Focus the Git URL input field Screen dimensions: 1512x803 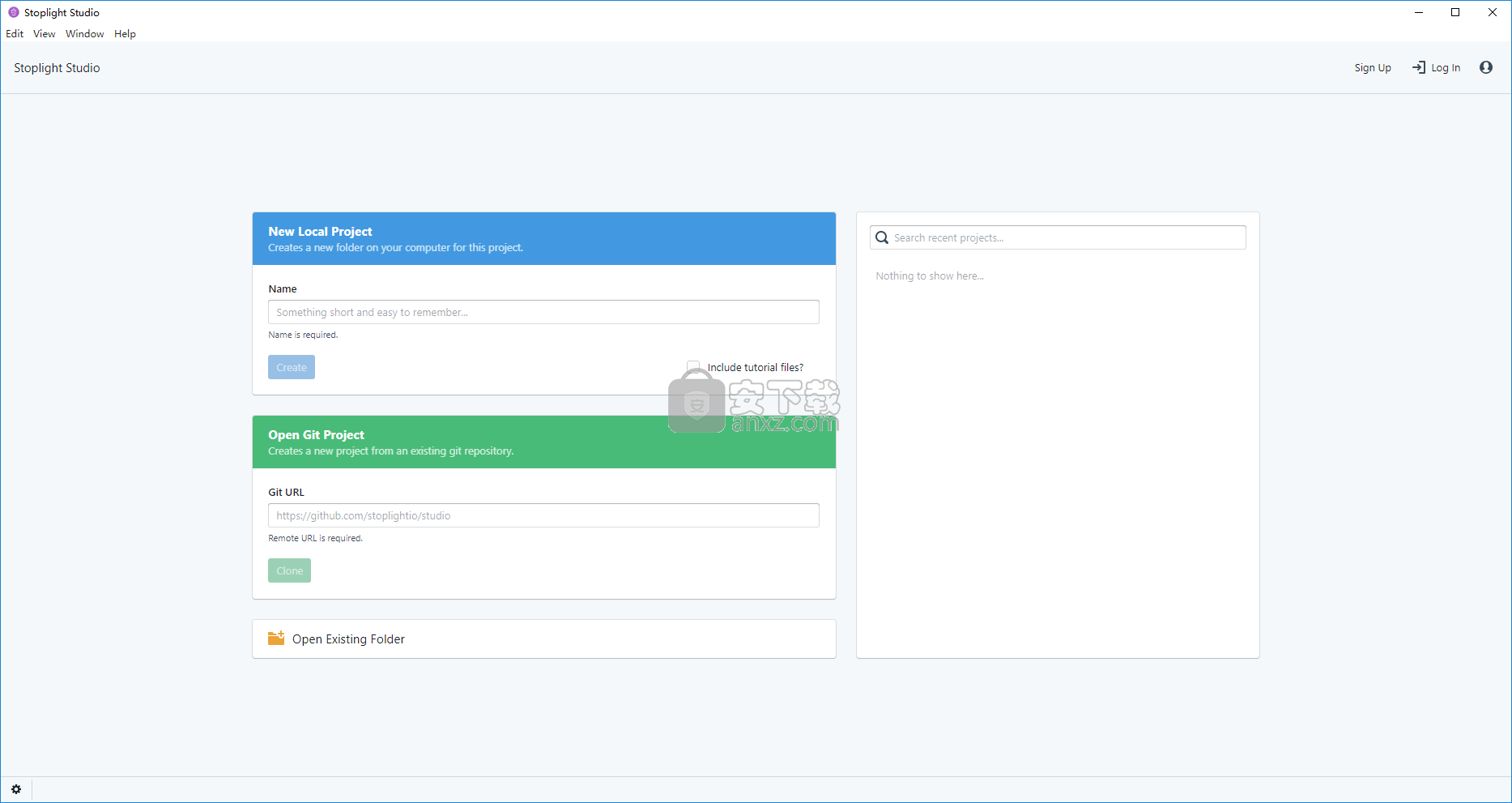coord(543,515)
